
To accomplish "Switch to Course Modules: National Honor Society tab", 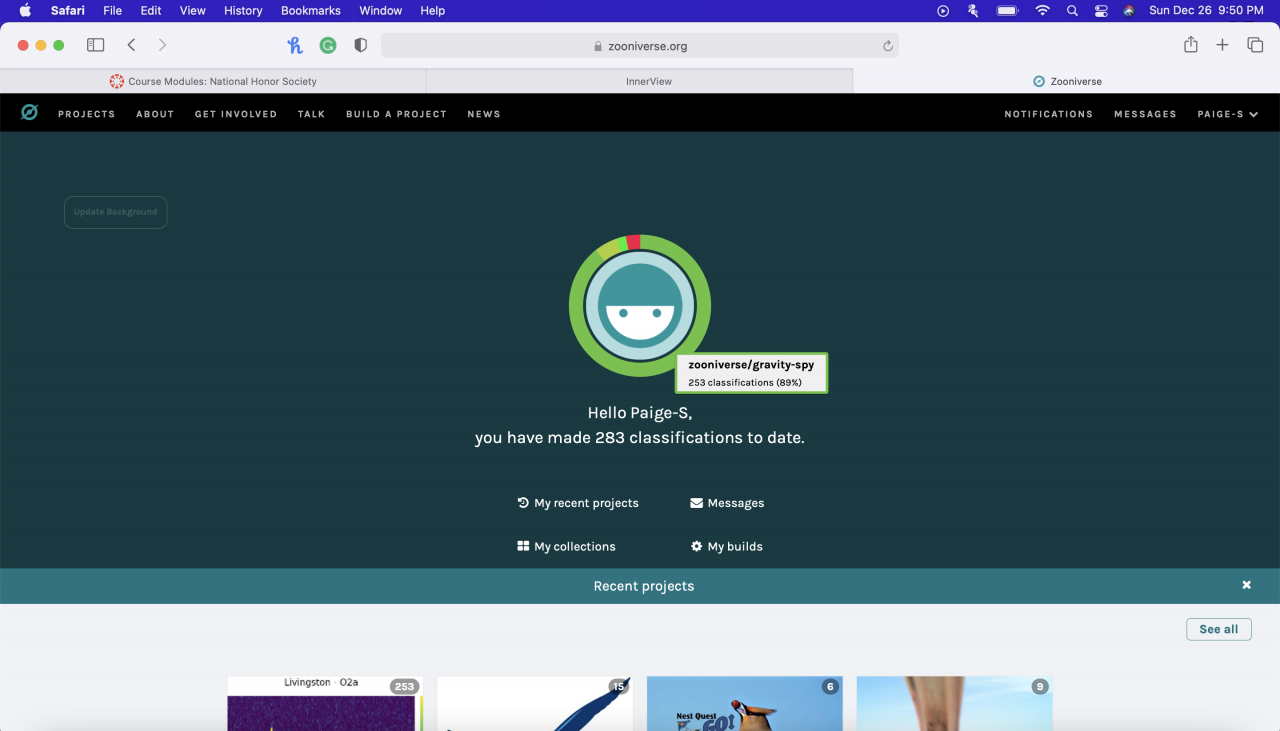I will 213,81.
